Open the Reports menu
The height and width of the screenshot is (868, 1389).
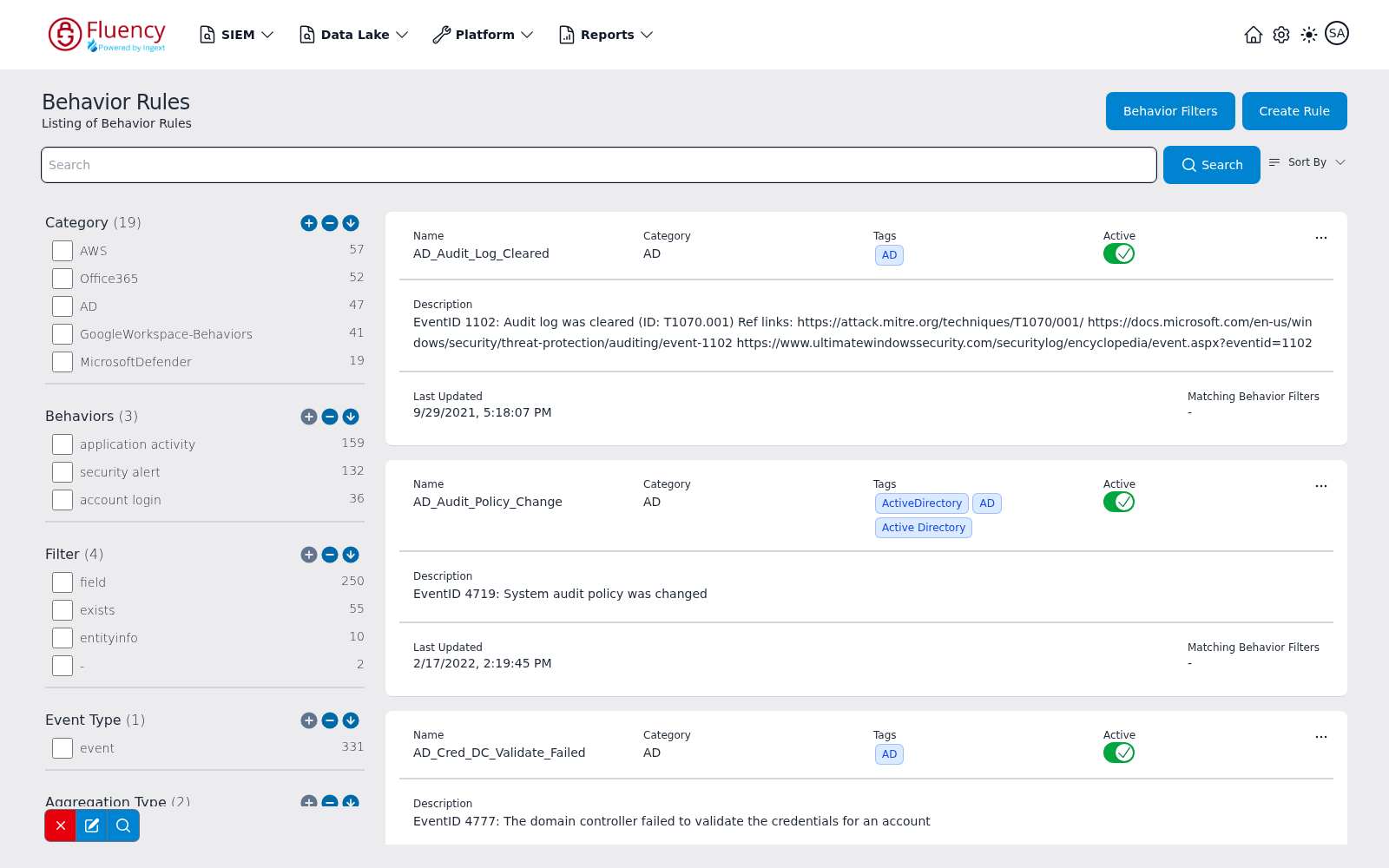click(x=606, y=35)
